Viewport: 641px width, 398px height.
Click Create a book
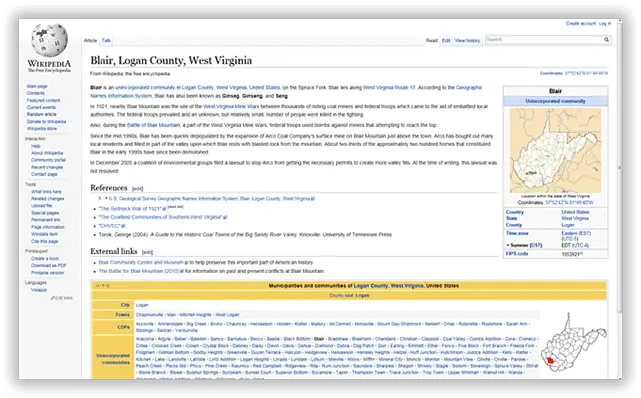coord(45,259)
